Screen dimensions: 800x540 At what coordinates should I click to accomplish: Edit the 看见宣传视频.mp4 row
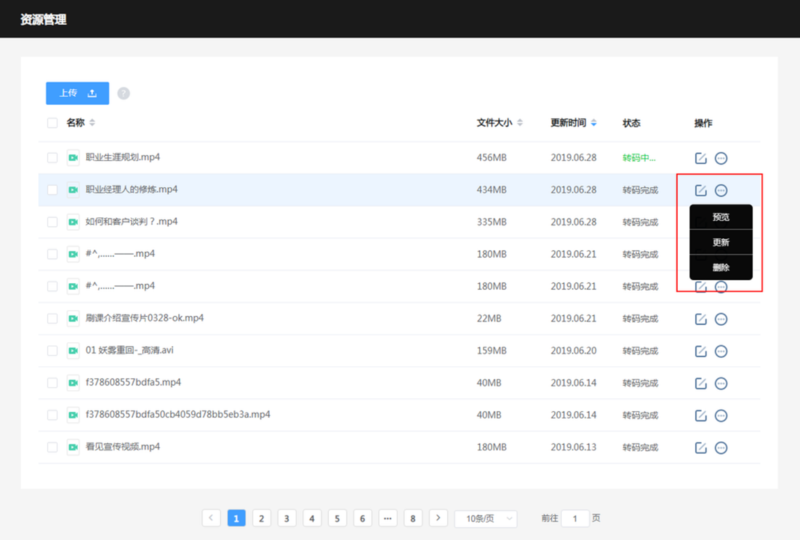[x=701, y=448]
